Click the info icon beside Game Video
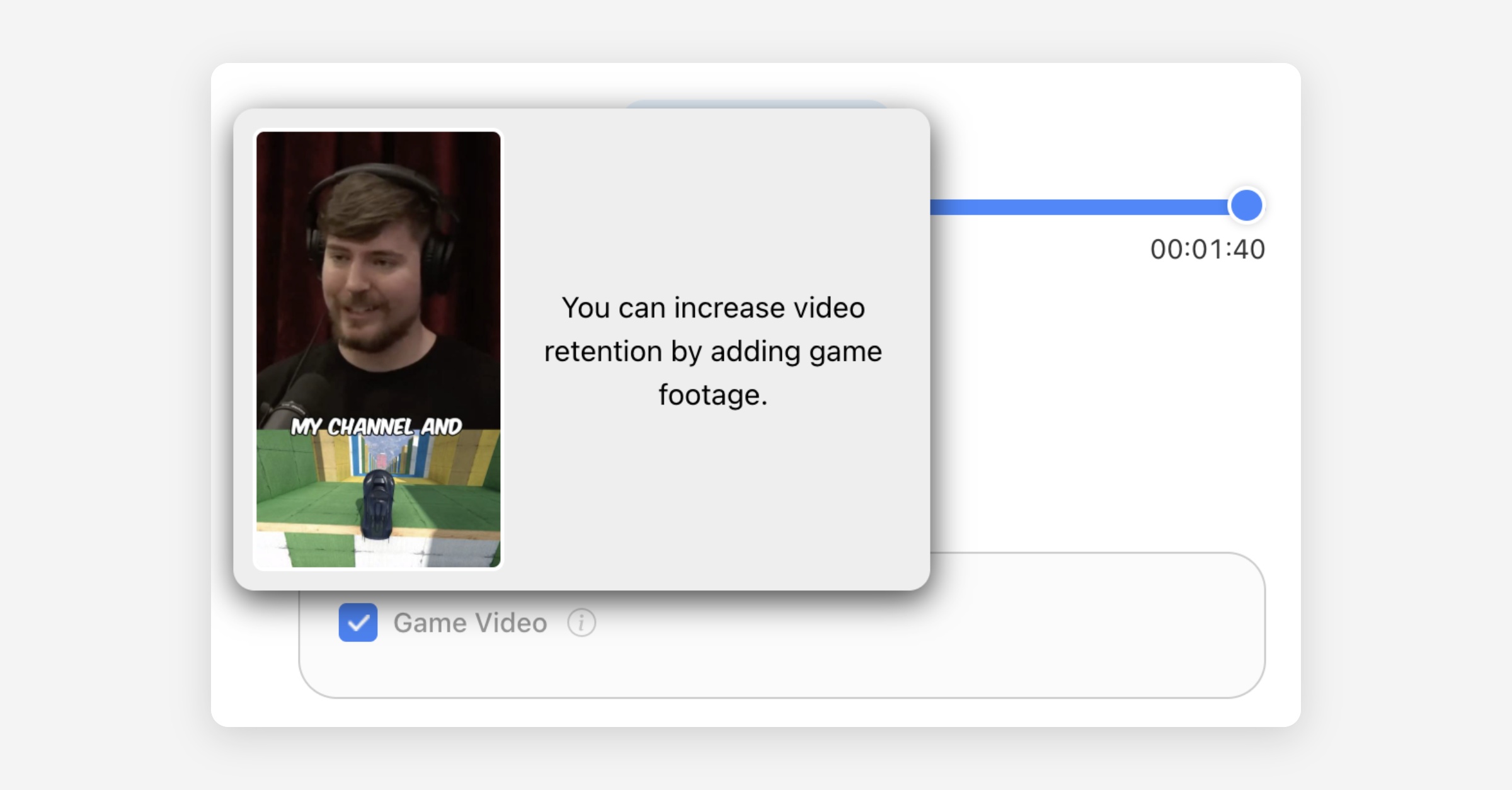1512x790 pixels. pyautogui.click(x=581, y=622)
